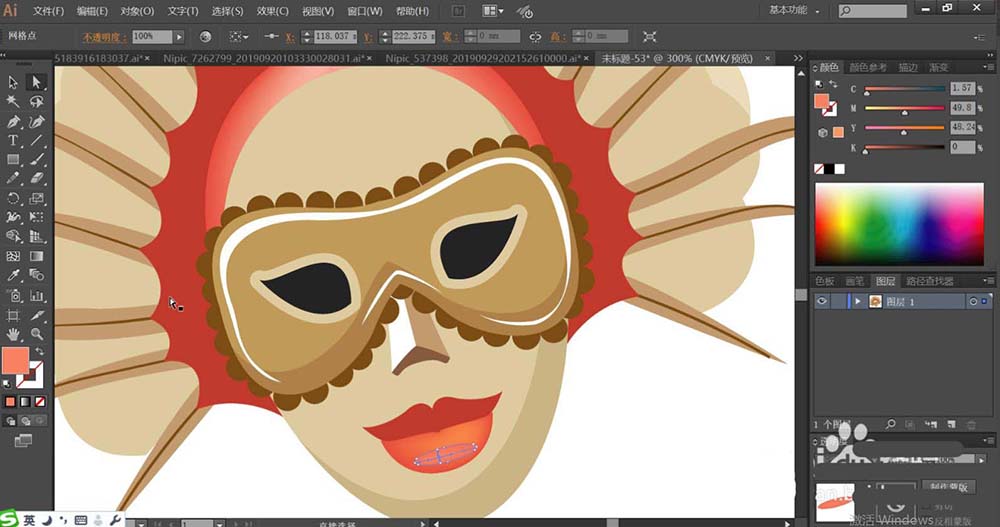Choose the Magic Wand tool

tap(13, 102)
